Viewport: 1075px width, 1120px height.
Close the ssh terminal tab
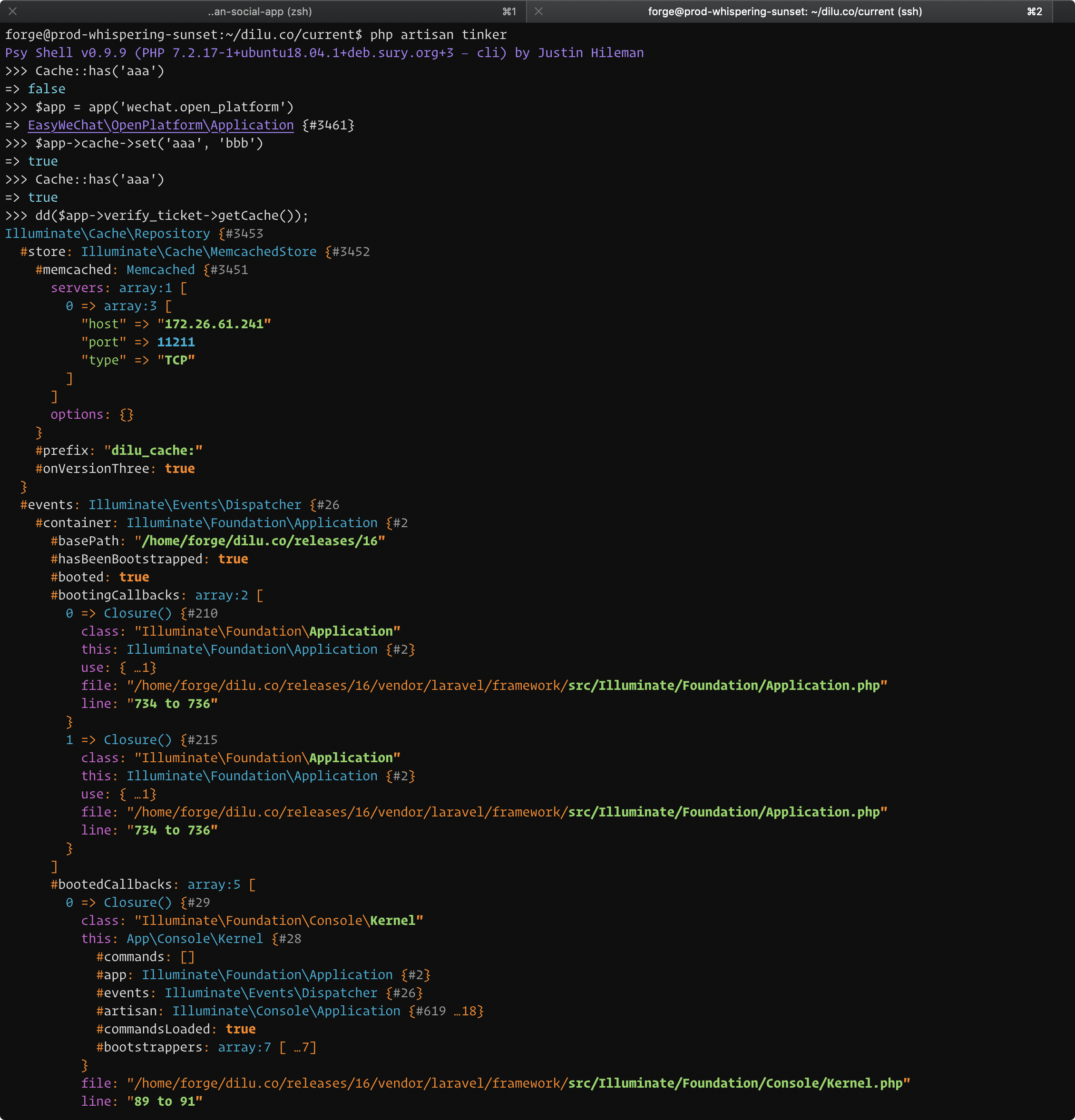(537, 11)
